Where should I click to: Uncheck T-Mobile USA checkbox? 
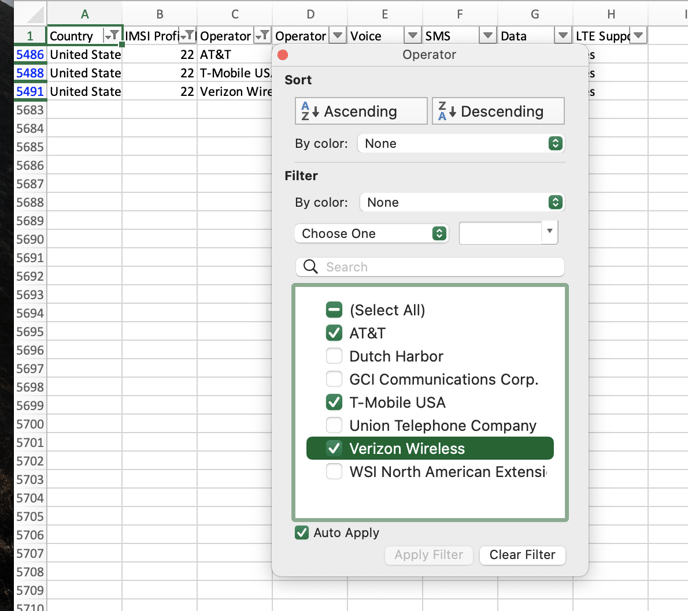[334, 402]
